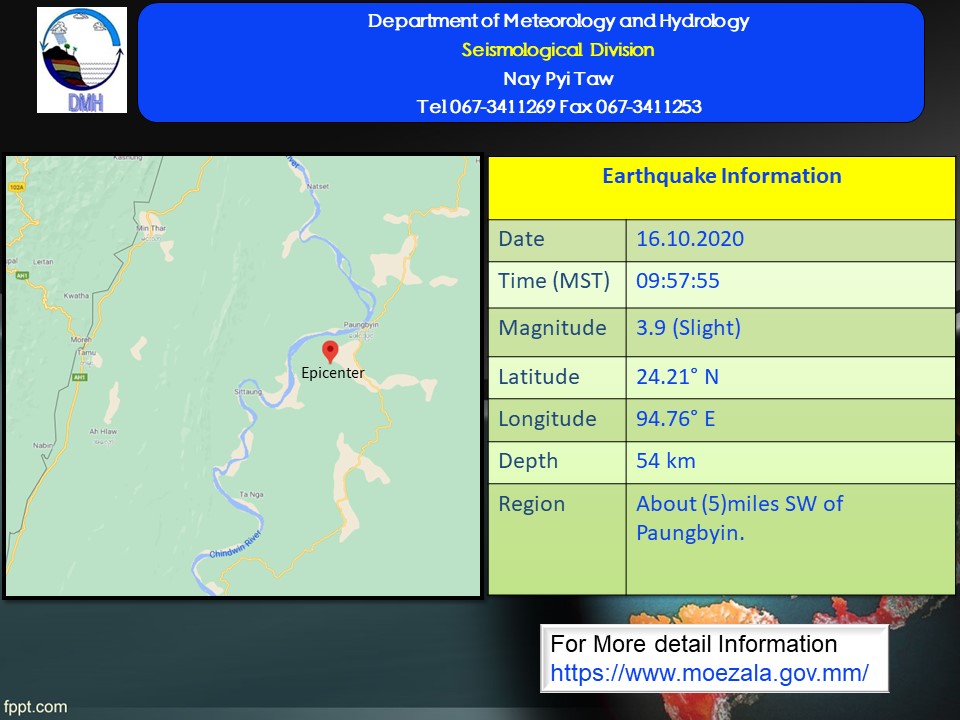
Task: Click the 102A road shield on map
Action: (x=17, y=186)
